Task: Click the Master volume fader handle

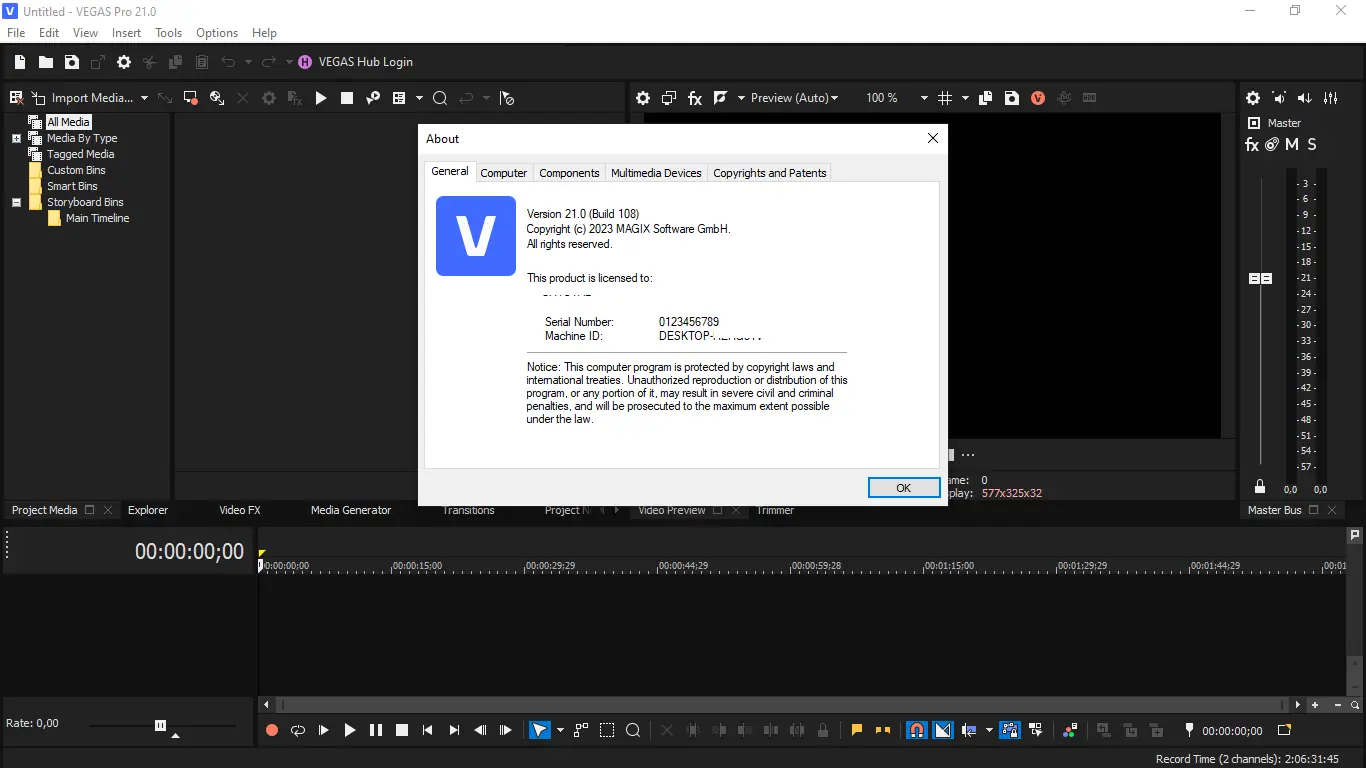Action: [1260, 278]
